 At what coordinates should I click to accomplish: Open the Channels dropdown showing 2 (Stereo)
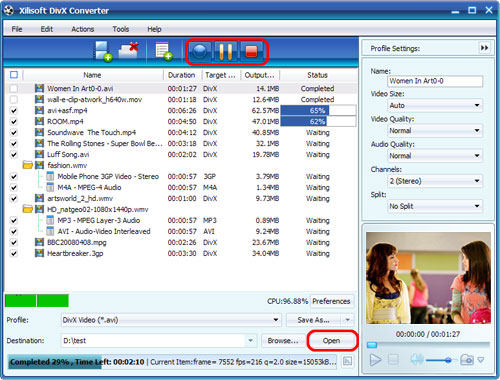coord(435,181)
